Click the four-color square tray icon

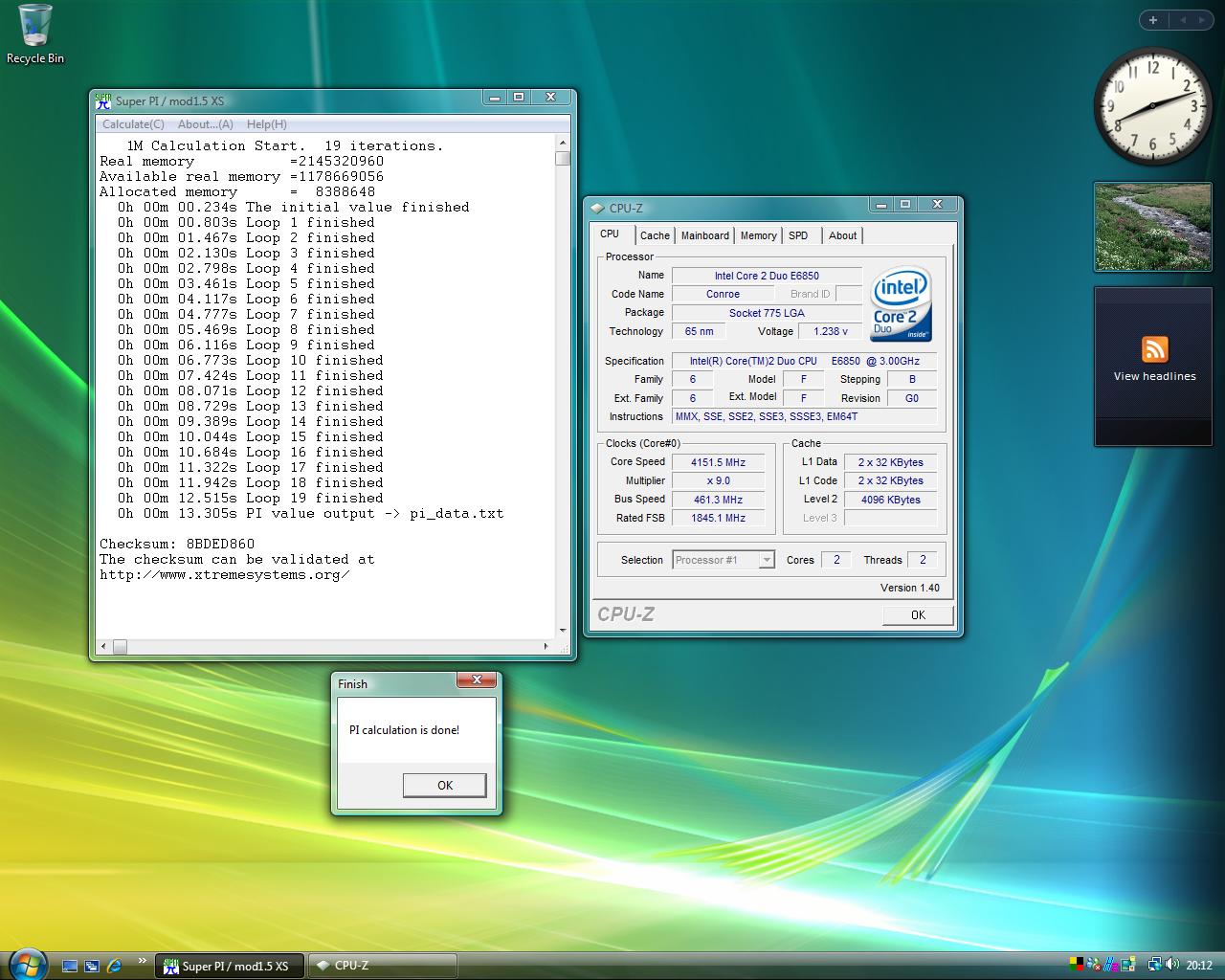1077,965
